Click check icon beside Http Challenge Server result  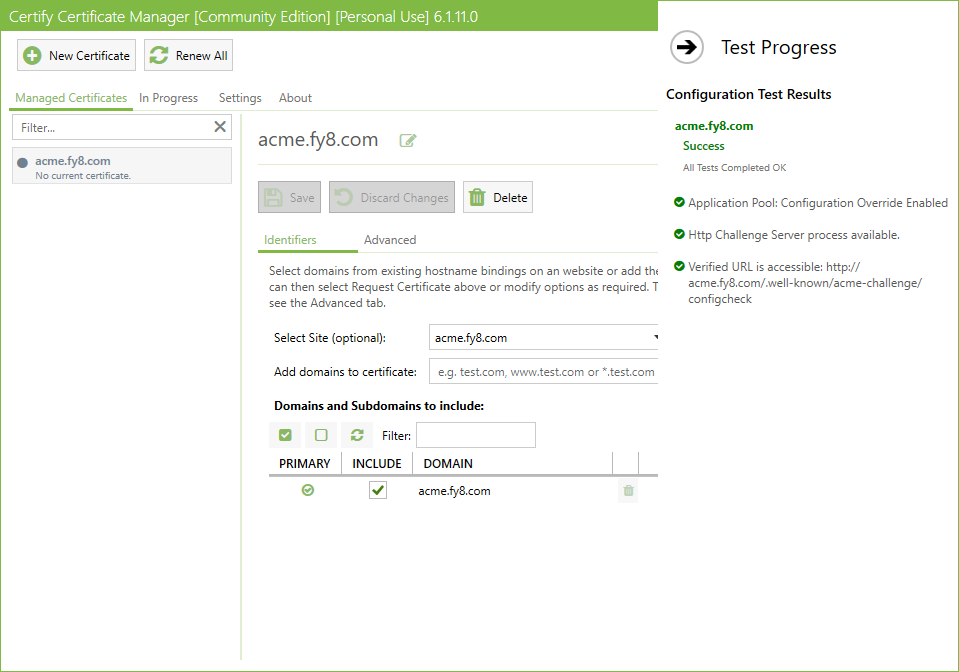[679, 234]
